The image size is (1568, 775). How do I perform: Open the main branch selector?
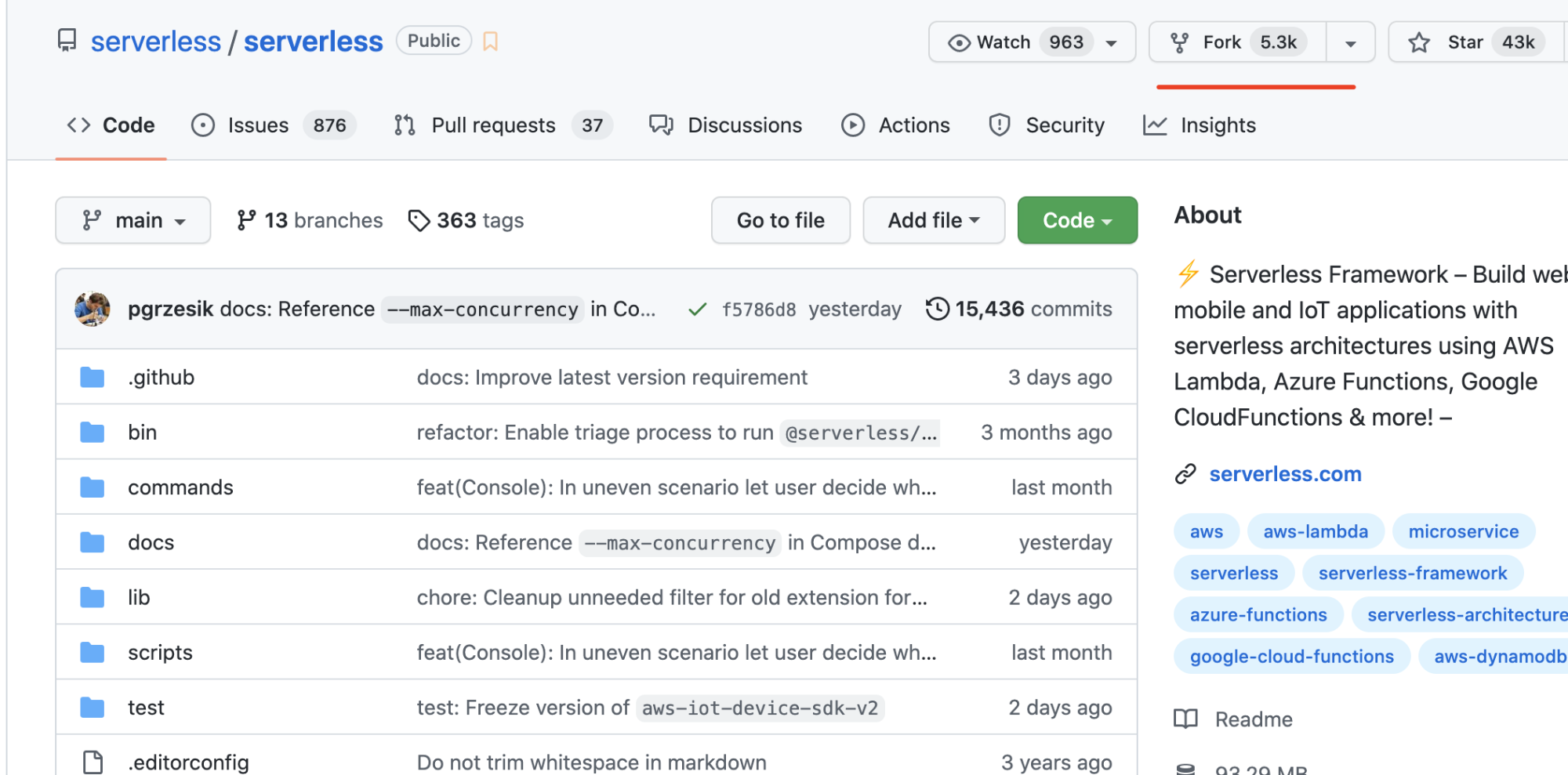(133, 220)
